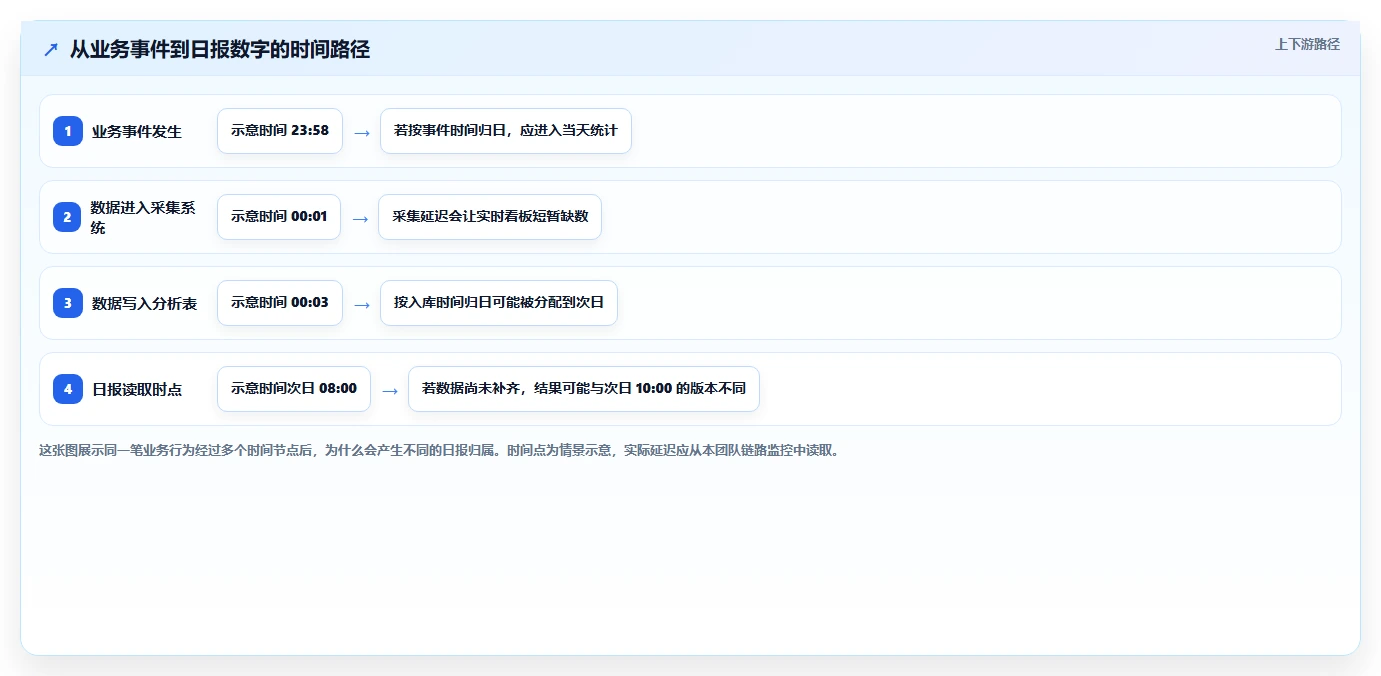Image resolution: width=1381 pixels, height=676 pixels.
Task: Click the note 采集延迟会让实时看板短暂缺数
Action: point(490,217)
